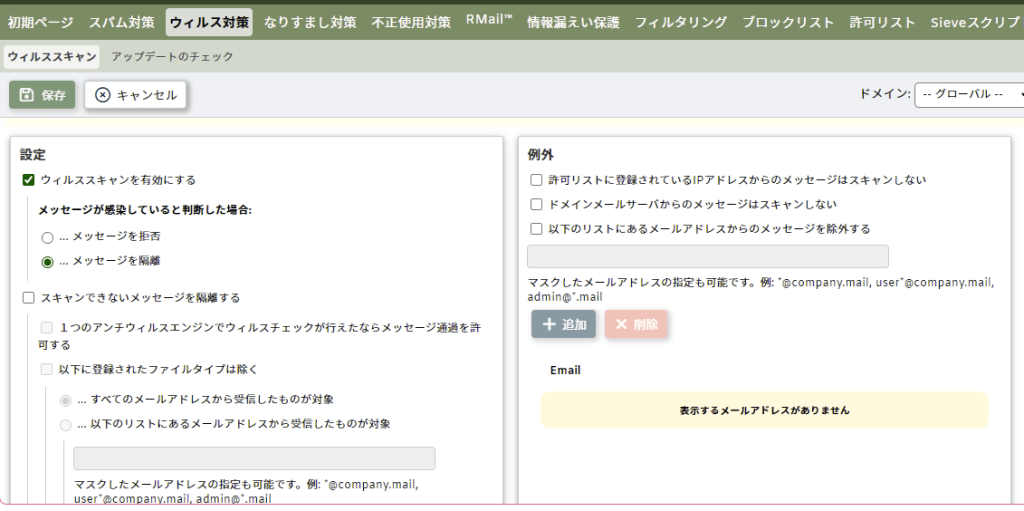Click the 削除 delete button
The width and height of the screenshot is (1024, 511).
[636, 324]
